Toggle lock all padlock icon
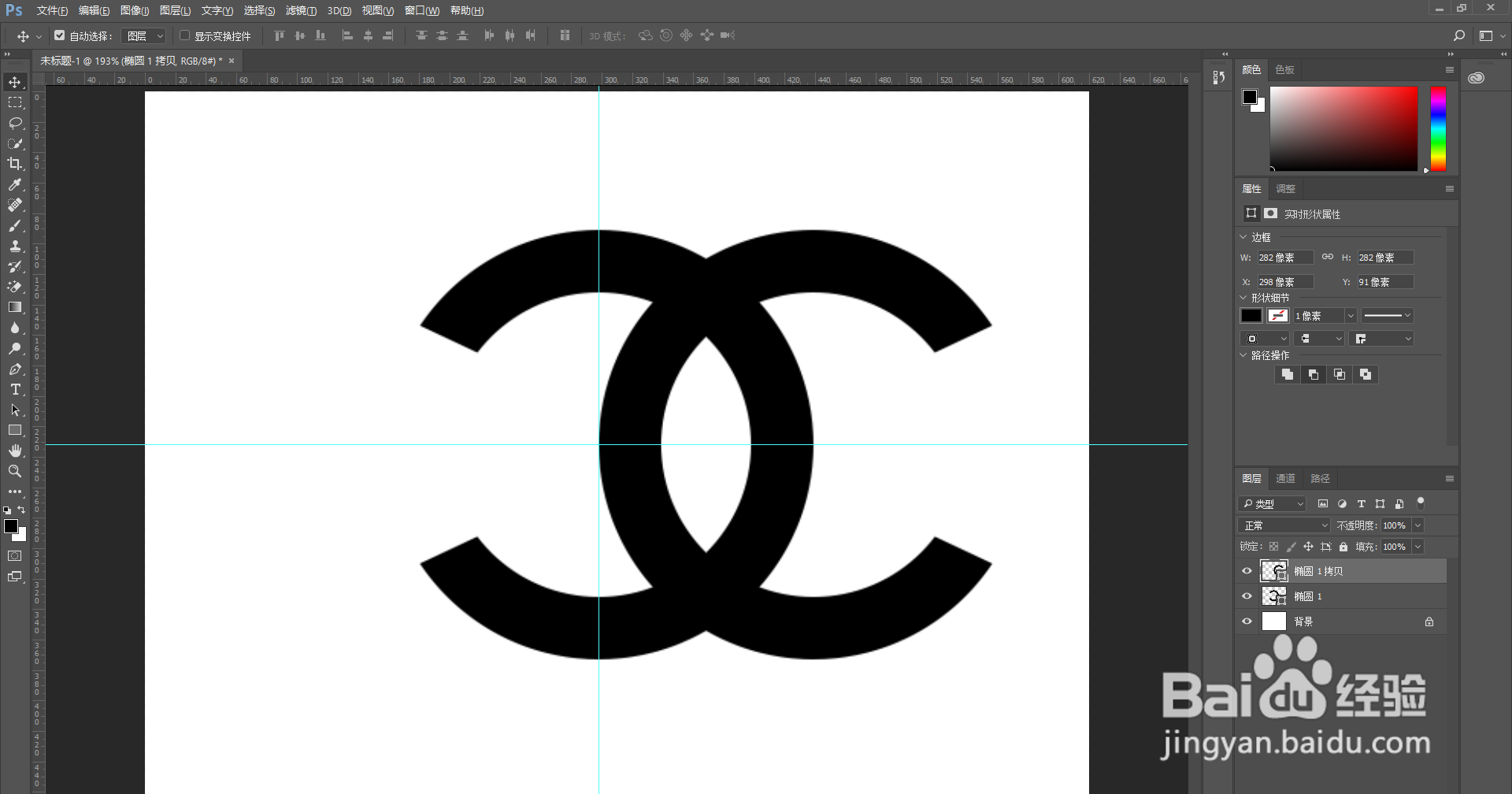The height and width of the screenshot is (794, 1512). [x=1343, y=547]
